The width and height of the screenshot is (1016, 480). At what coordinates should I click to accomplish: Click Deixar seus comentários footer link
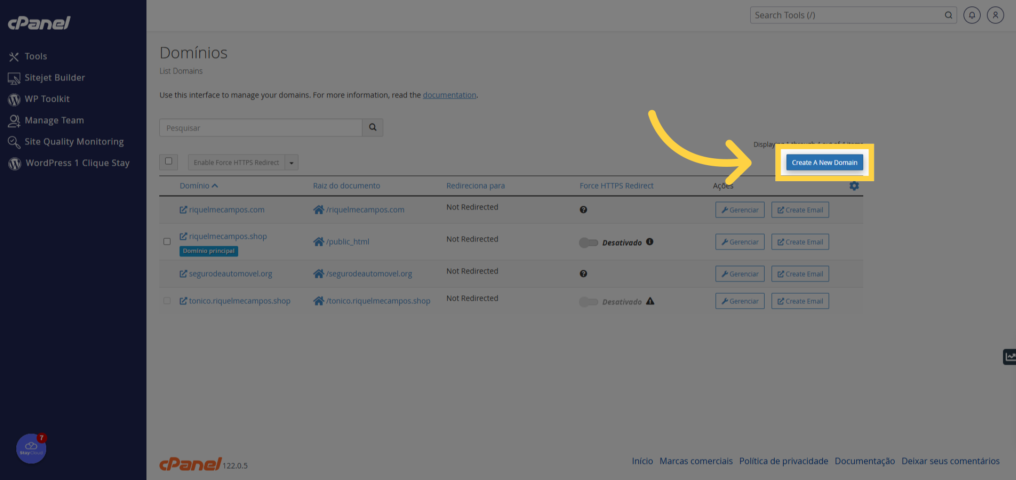coord(951,461)
